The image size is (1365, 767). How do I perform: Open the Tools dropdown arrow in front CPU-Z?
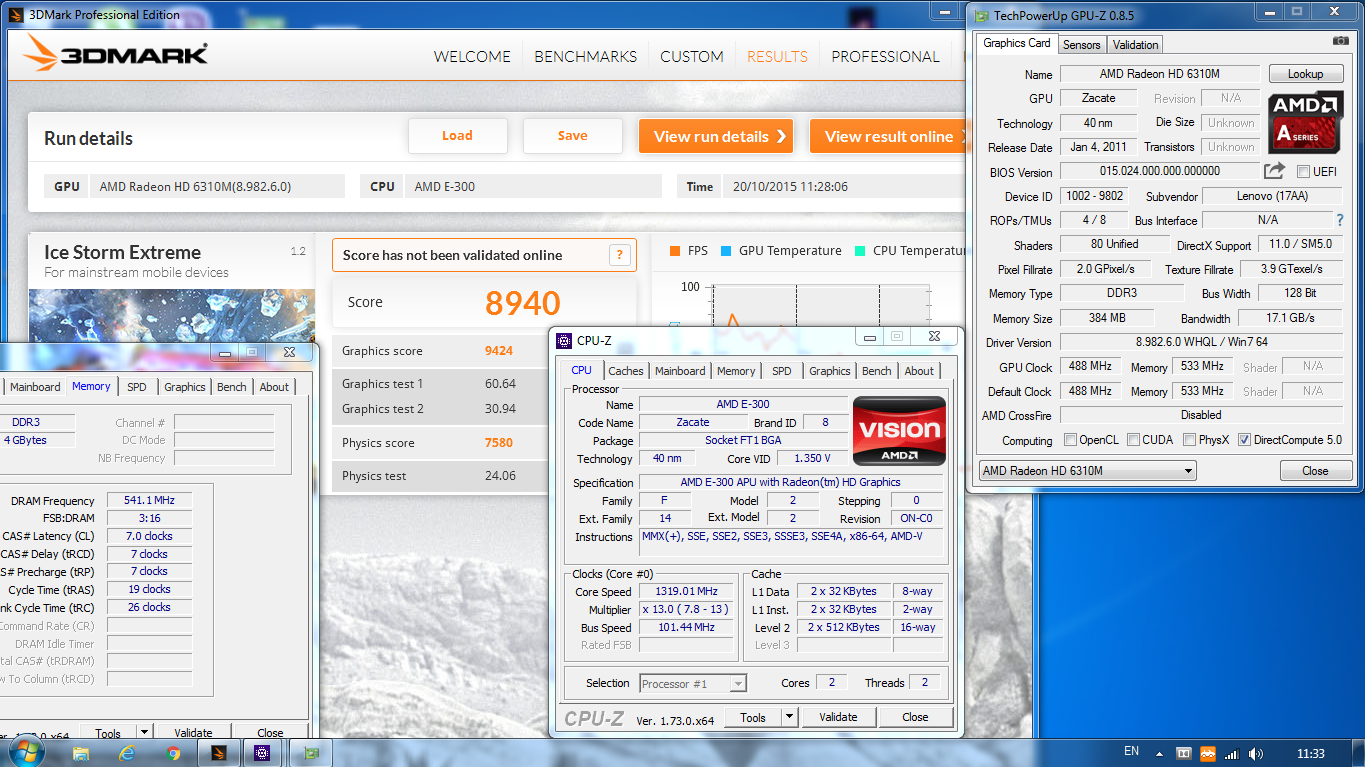(789, 717)
